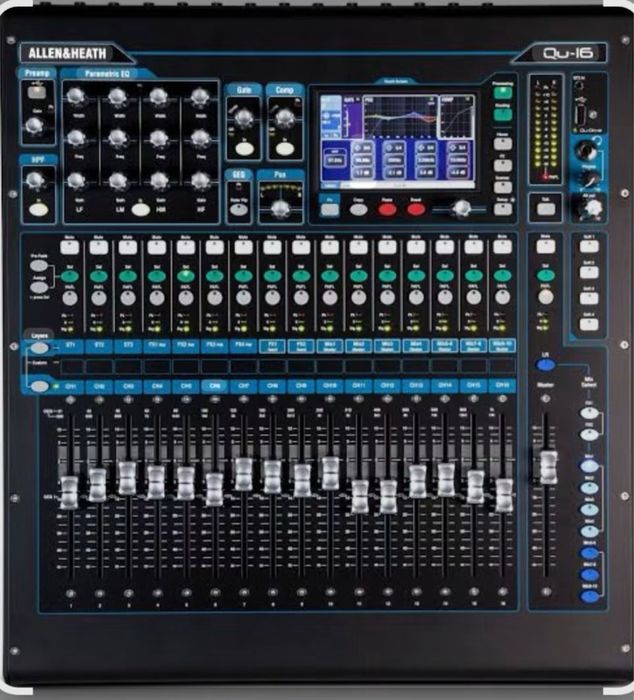This screenshot has height=700, width=634.
Task: Select the Mix9-10 stereo mix button
Action: point(589,596)
